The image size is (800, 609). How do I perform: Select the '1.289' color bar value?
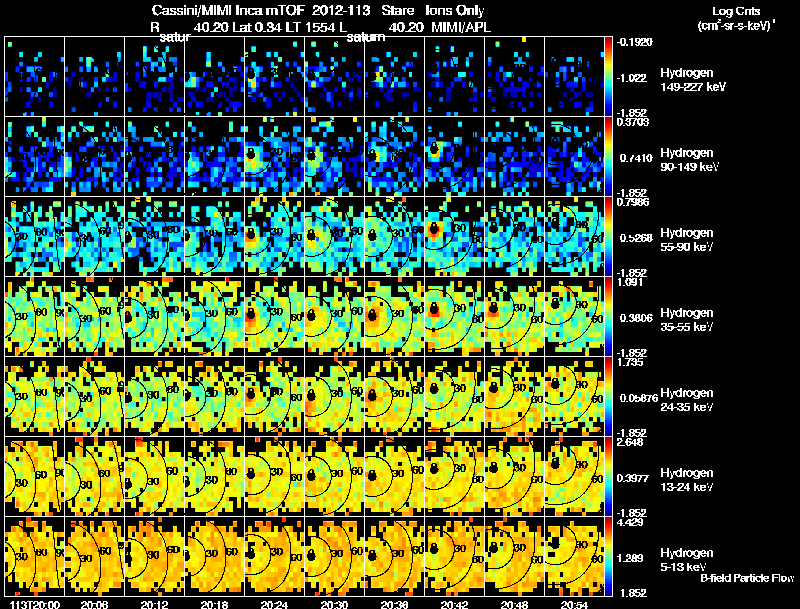pyautogui.click(x=630, y=558)
